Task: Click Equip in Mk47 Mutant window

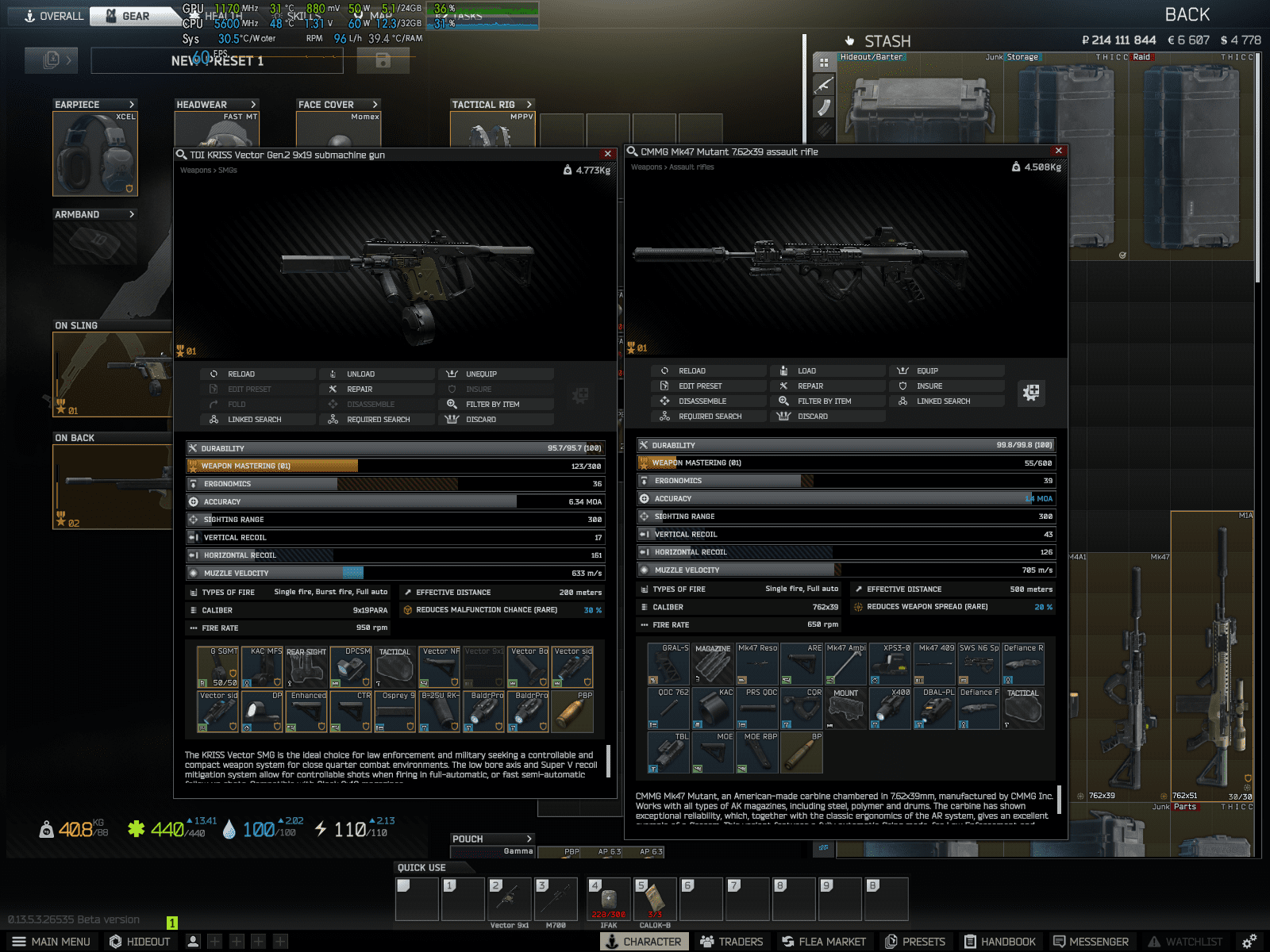Action: tap(947, 370)
